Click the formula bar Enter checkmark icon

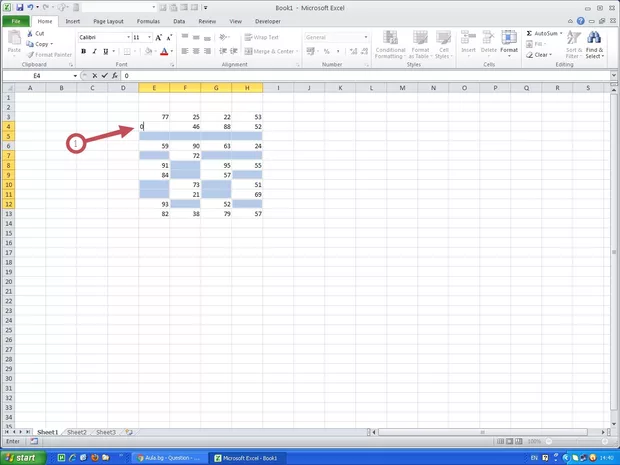click(x=104, y=76)
